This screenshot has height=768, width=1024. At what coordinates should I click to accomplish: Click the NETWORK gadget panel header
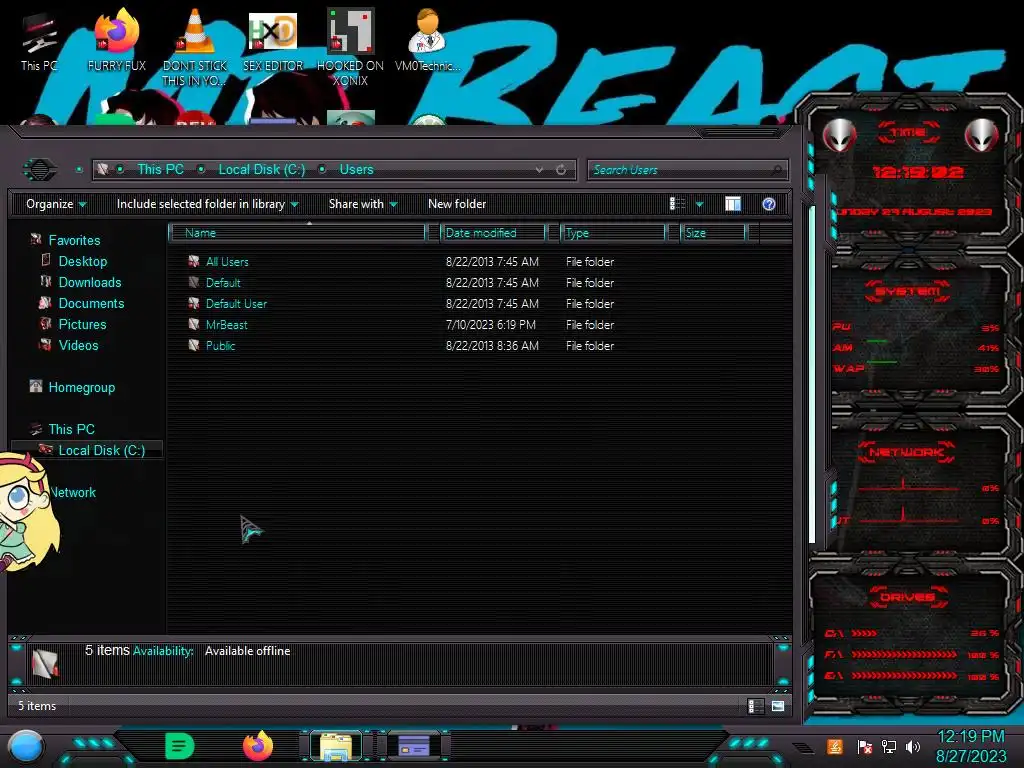pyautogui.click(x=906, y=452)
